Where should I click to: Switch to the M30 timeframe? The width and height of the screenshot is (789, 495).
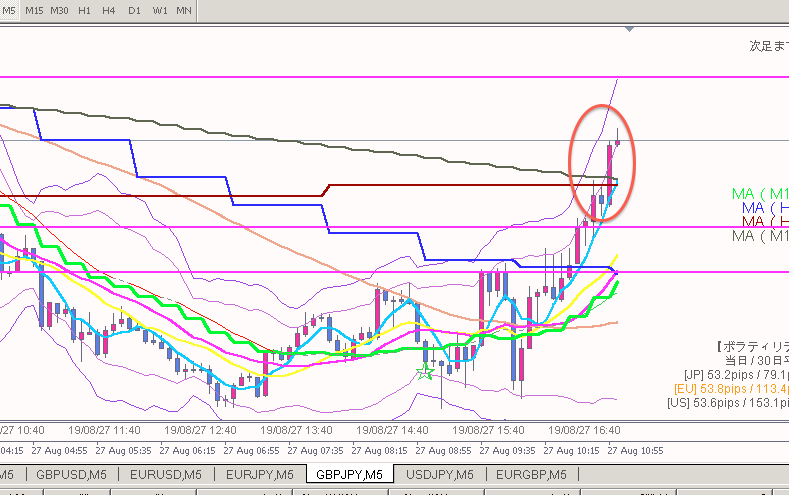click(x=59, y=10)
